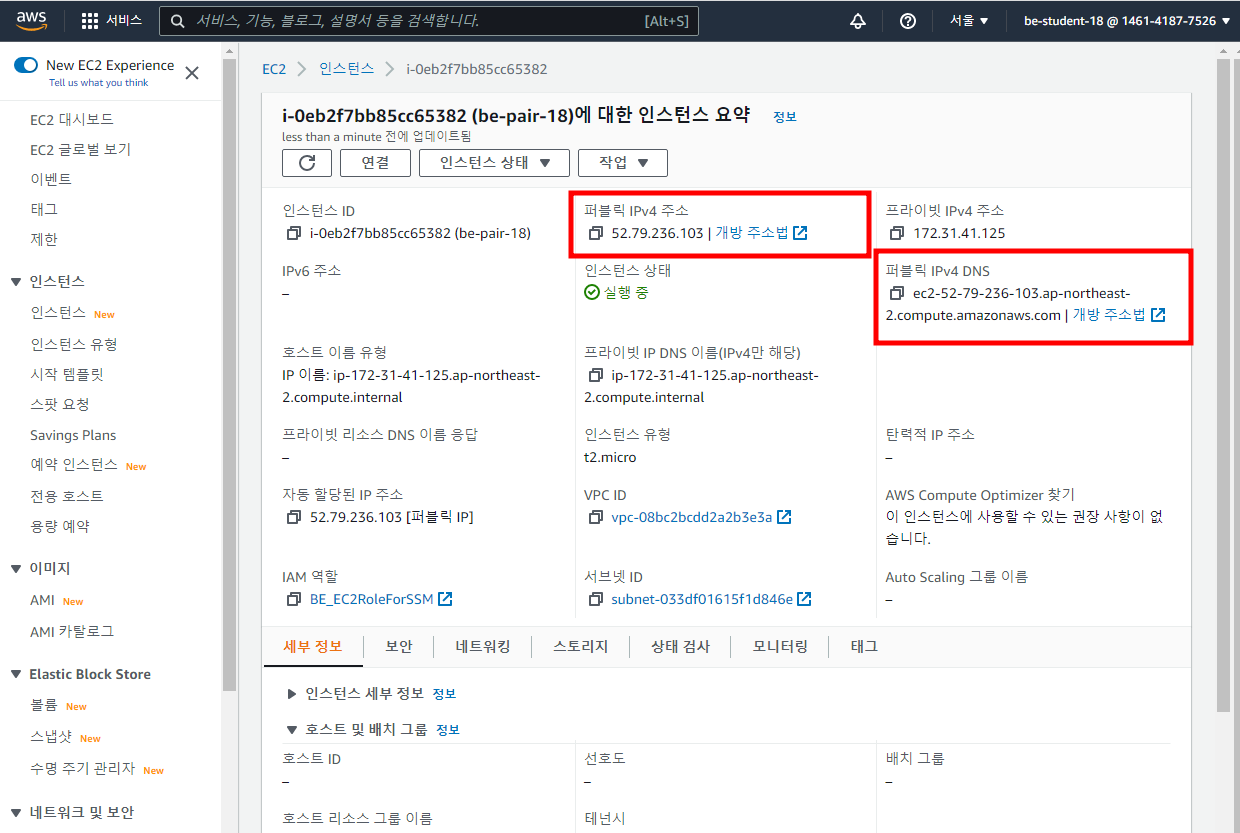1240x833 pixels.
Task: Open the external link icon beside the VPC ID
Action: (785, 517)
